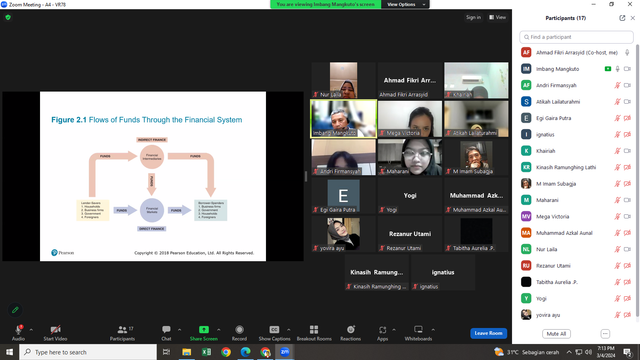The height and width of the screenshot is (360, 640).
Task: Click the panel divider handle beside gallery
Action: tap(306, 176)
